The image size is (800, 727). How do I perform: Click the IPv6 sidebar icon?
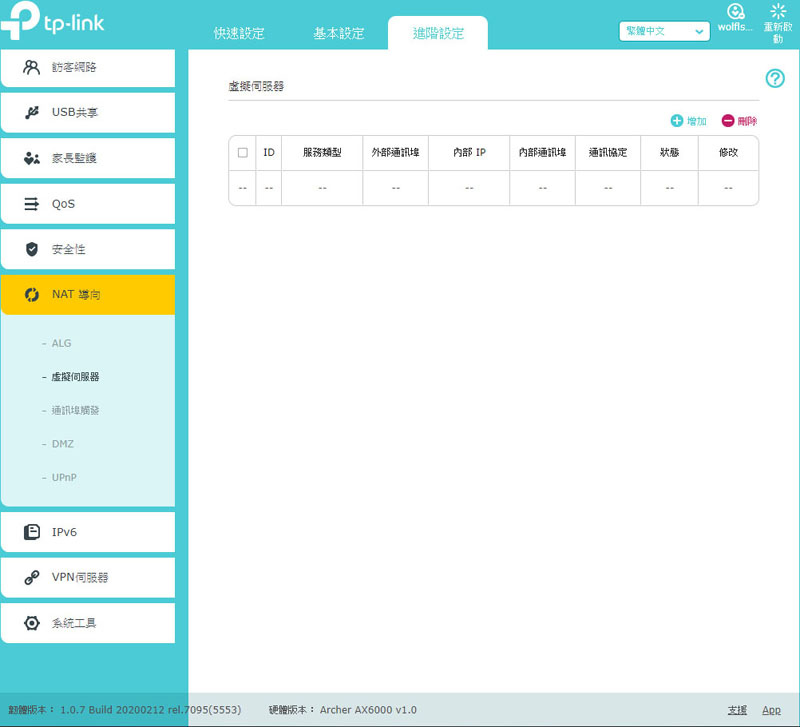pos(32,532)
